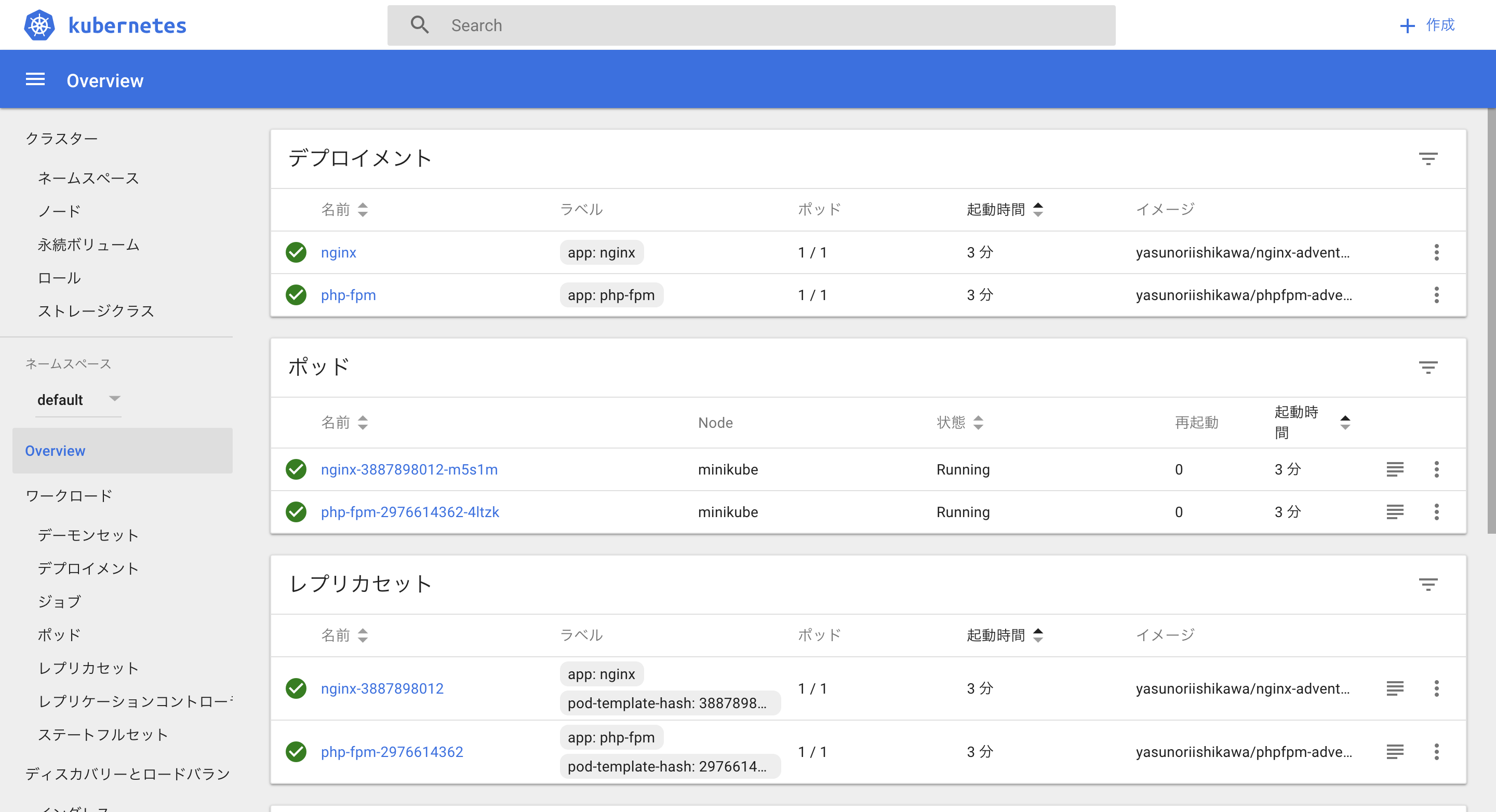1496x812 pixels.
Task: Open ワークロード section in sidebar
Action: coord(69,495)
